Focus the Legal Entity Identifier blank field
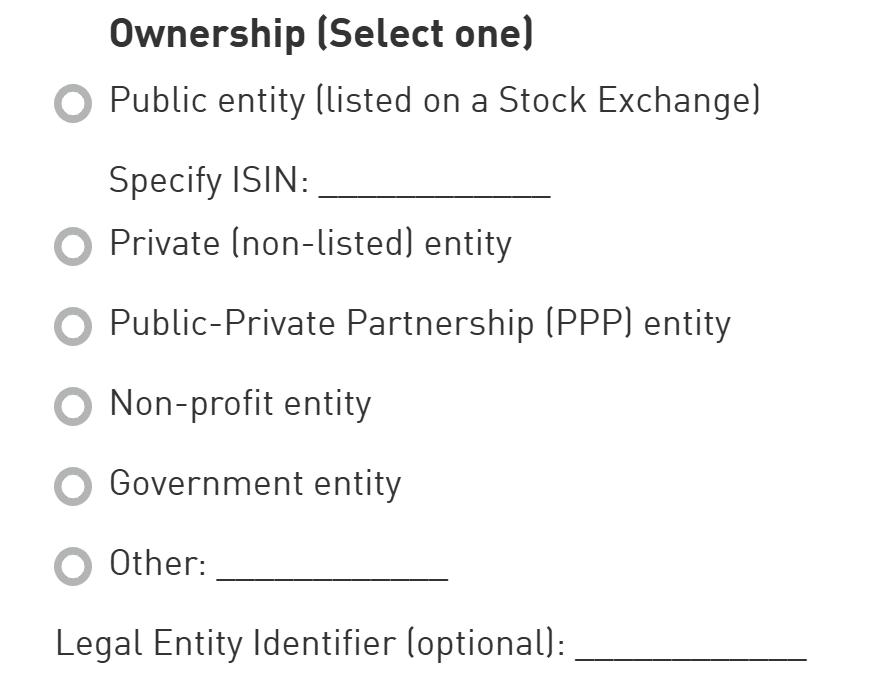Viewport: 885px width, 688px height. [691, 646]
